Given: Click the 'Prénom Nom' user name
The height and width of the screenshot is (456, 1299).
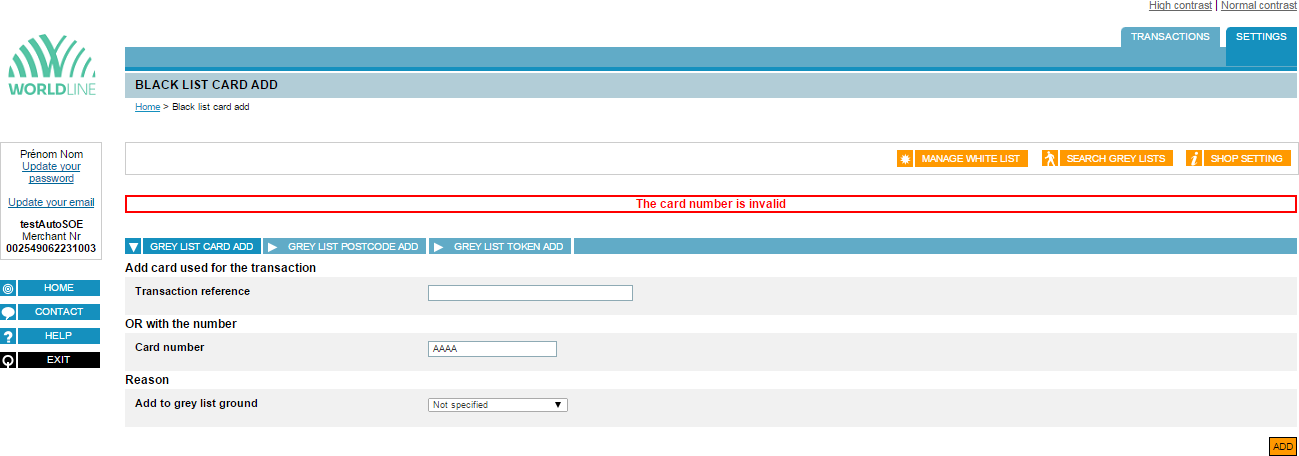Looking at the screenshot, I should point(51,154).
